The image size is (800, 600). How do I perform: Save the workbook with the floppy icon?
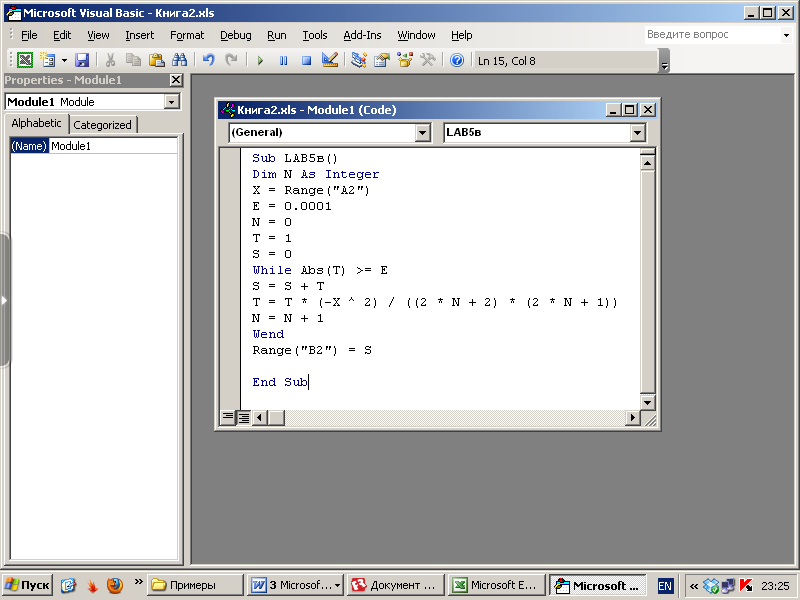point(82,60)
